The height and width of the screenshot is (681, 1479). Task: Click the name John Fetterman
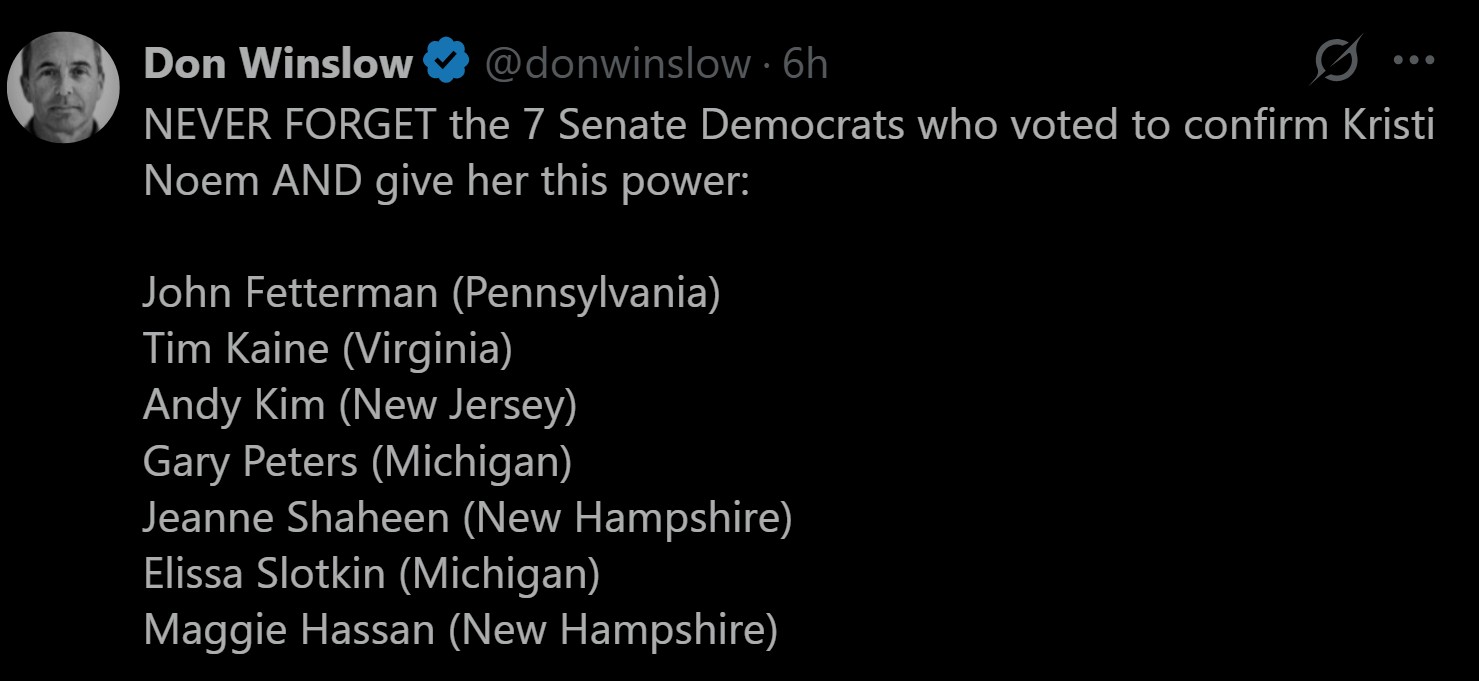[290, 293]
